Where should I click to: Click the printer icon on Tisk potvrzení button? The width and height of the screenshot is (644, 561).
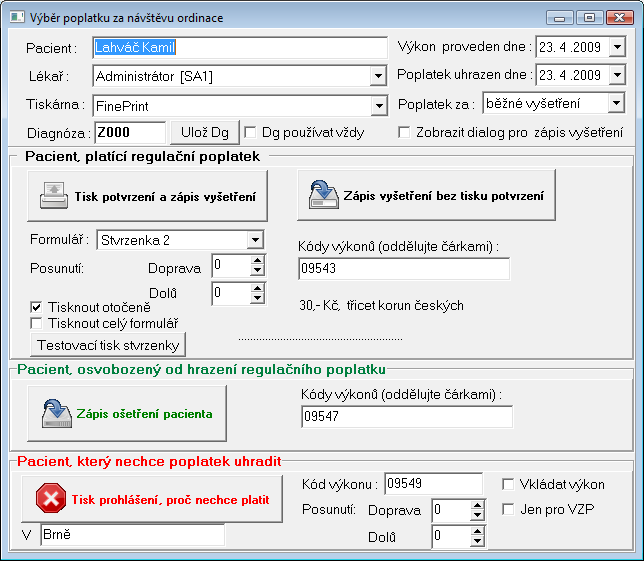click(53, 196)
